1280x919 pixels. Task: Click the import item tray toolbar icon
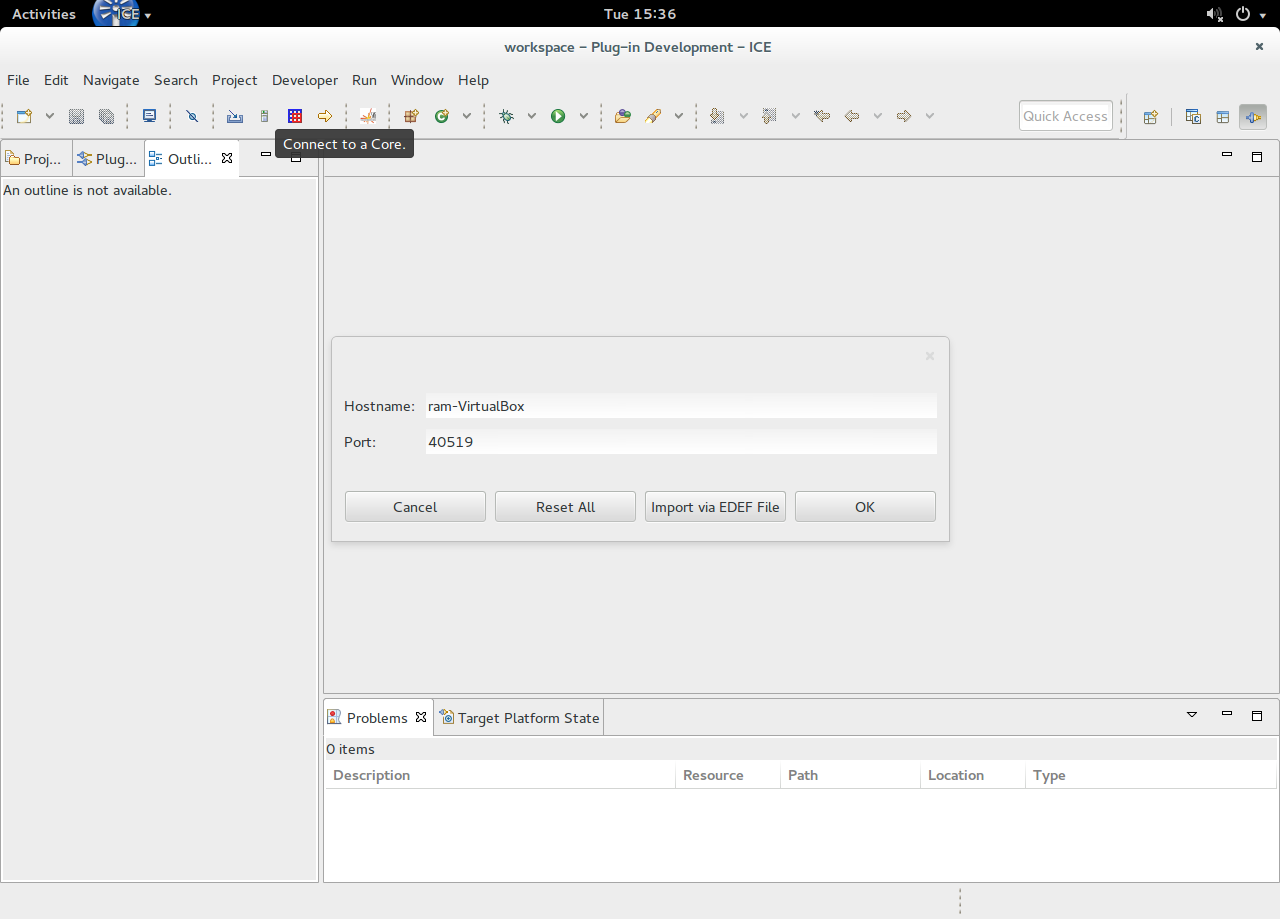point(235,116)
